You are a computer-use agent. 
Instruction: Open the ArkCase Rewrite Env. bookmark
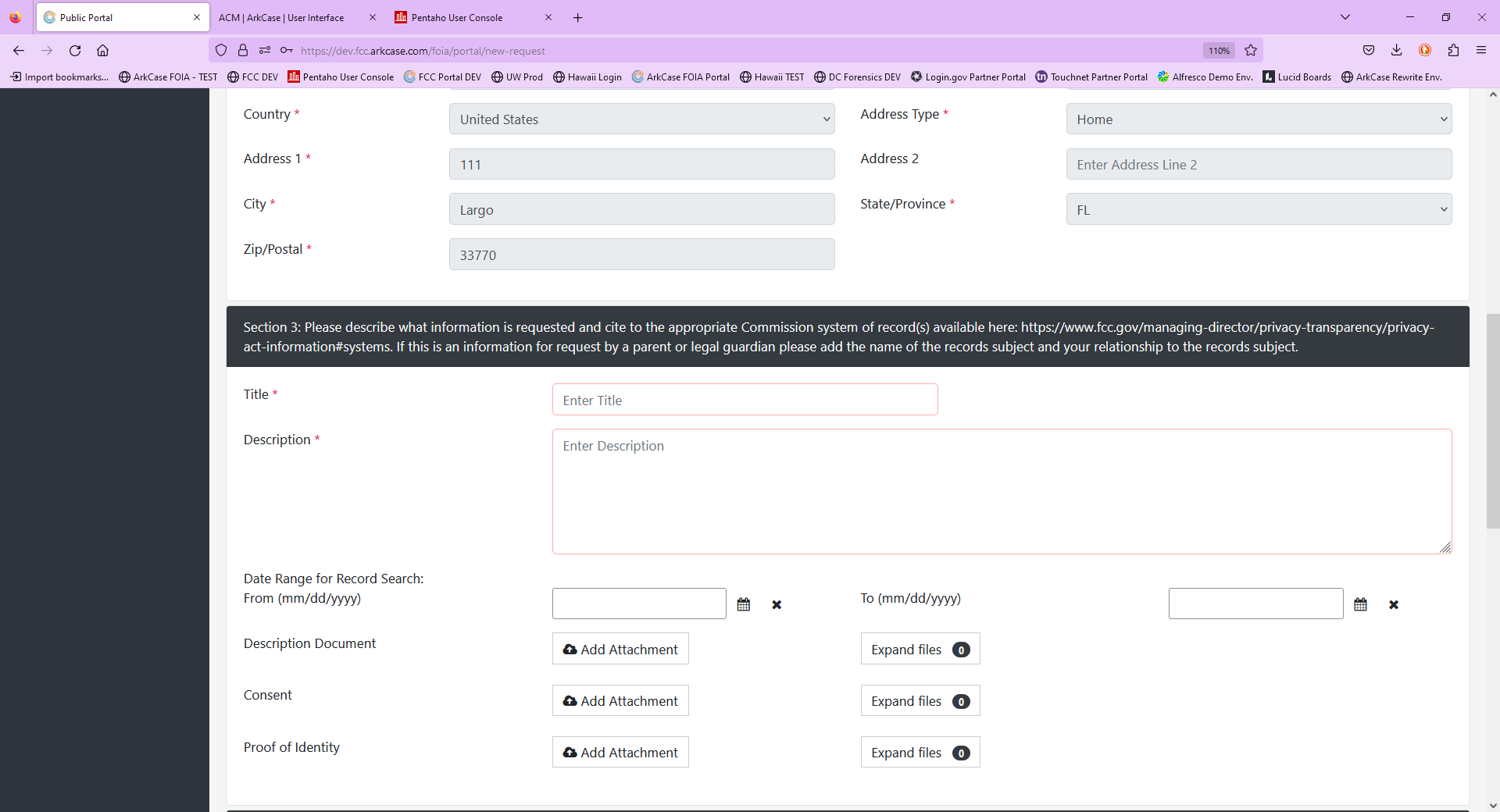(x=1391, y=77)
